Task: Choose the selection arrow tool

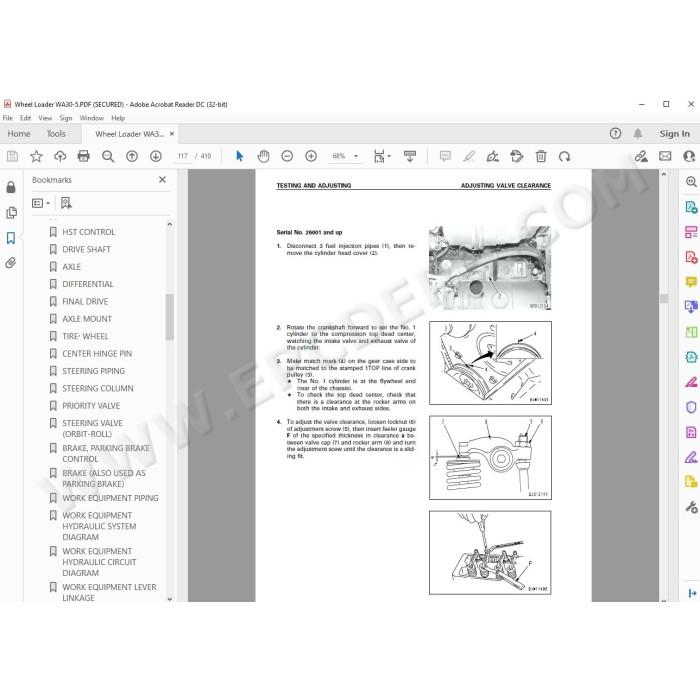Action: click(x=240, y=156)
